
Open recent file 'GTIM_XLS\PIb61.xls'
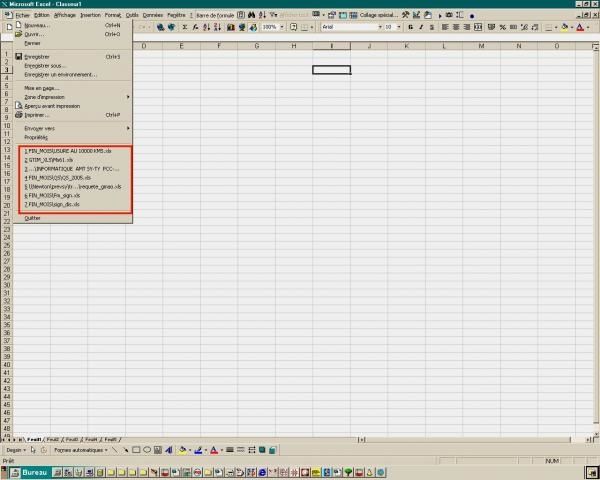point(75,160)
